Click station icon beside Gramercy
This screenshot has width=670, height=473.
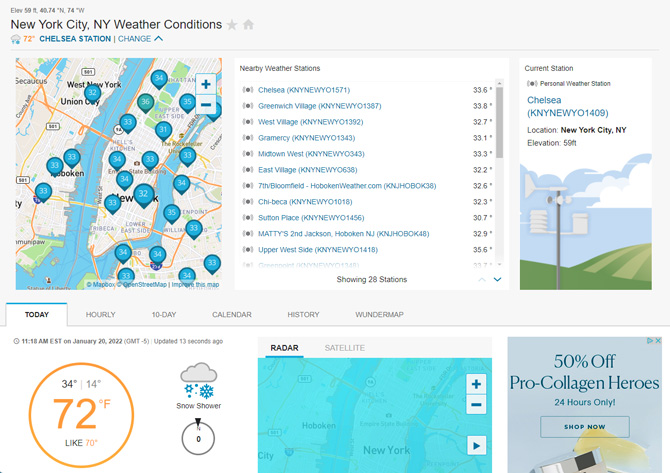pyautogui.click(x=248, y=138)
